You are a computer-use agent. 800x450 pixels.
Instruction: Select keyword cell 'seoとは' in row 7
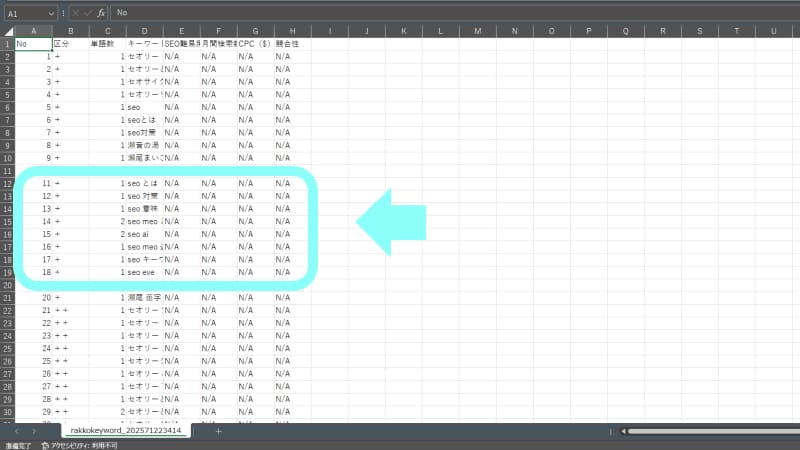coord(144,120)
